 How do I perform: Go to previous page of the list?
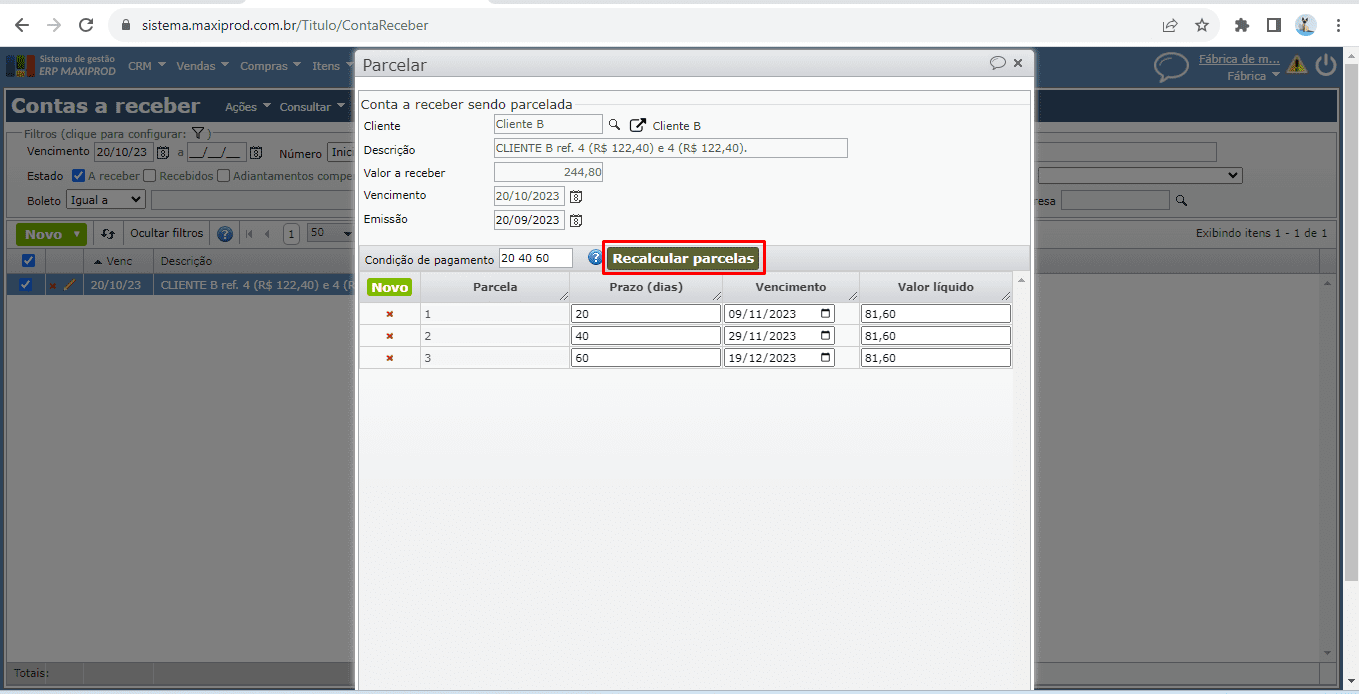[x=267, y=234]
